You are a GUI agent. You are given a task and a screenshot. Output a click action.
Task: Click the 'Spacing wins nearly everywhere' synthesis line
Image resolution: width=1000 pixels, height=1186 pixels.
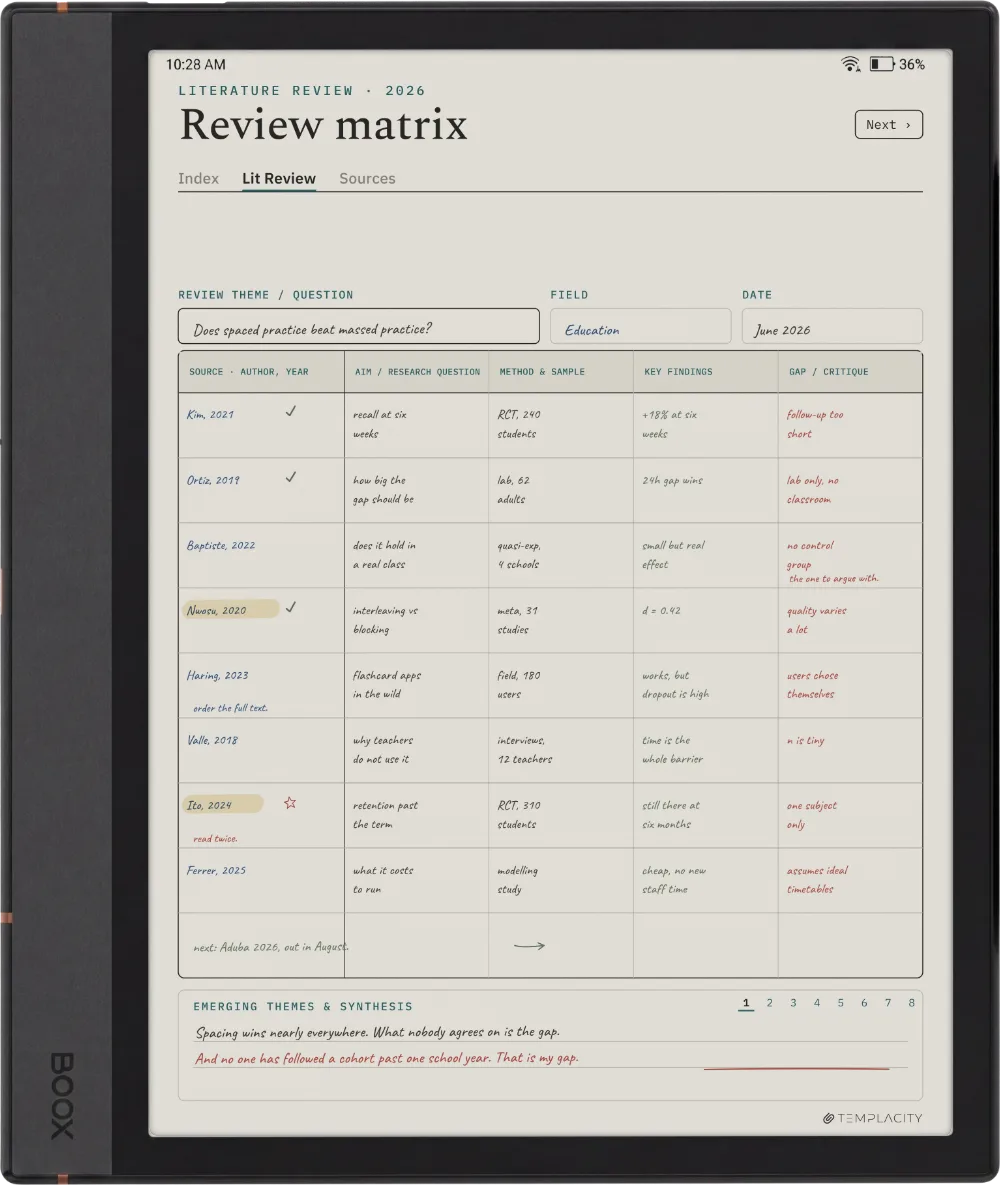pyautogui.click(x=377, y=1032)
